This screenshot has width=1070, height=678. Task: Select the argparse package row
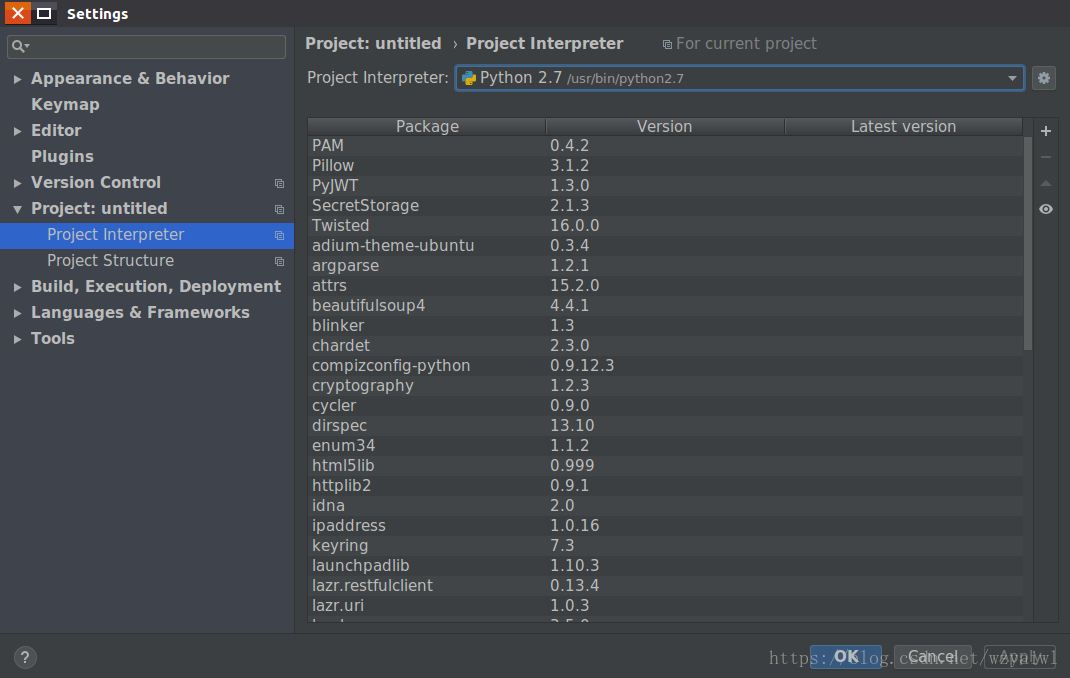point(665,266)
